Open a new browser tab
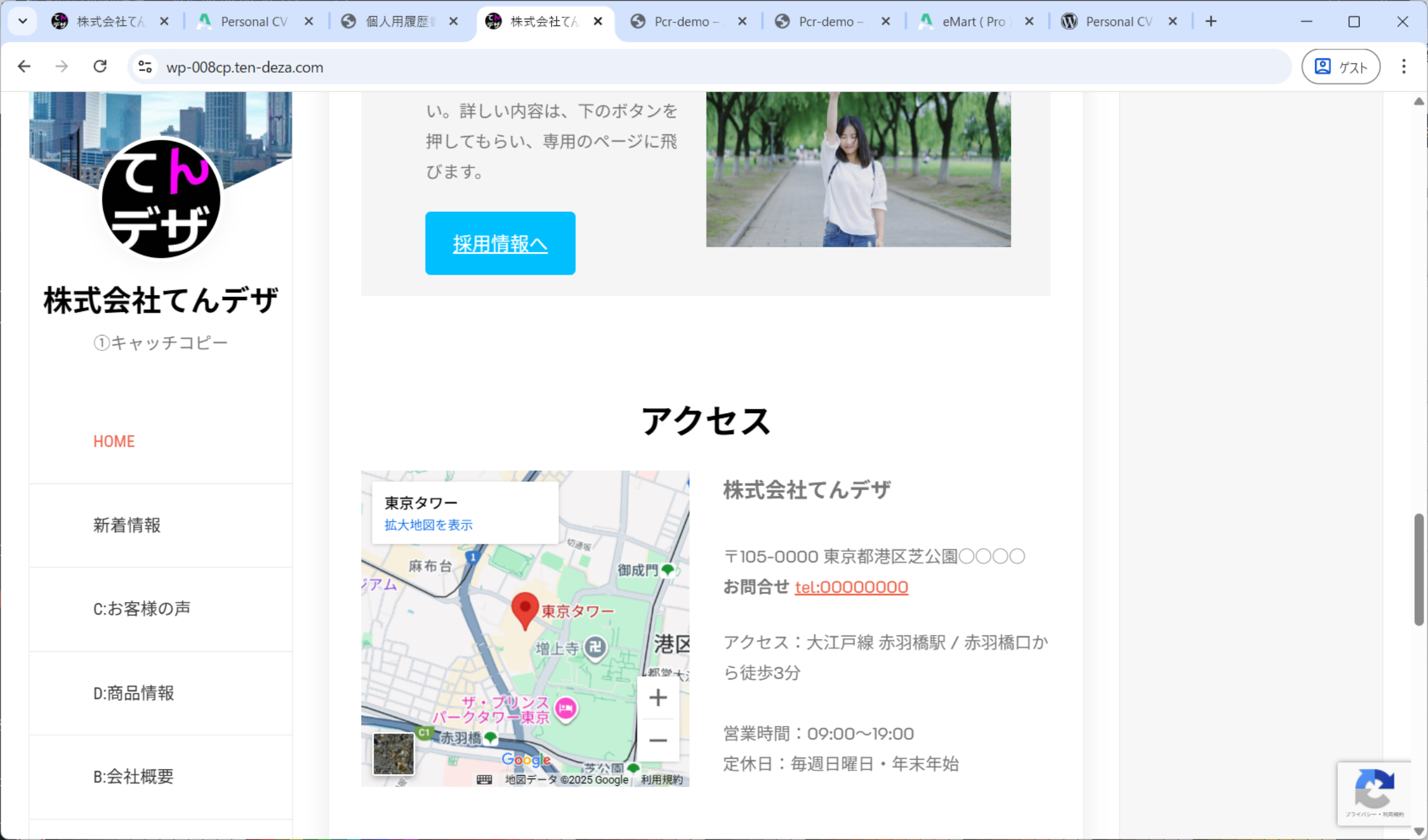1428x840 pixels. (1211, 21)
